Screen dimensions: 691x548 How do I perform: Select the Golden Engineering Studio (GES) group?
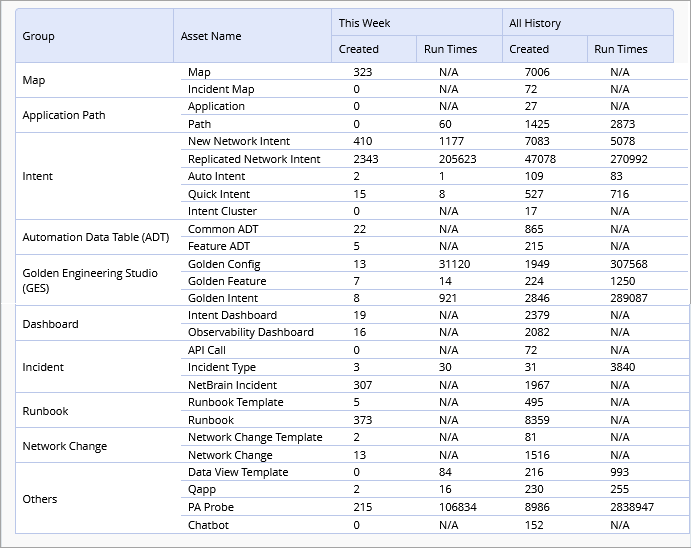[x=90, y=280]
